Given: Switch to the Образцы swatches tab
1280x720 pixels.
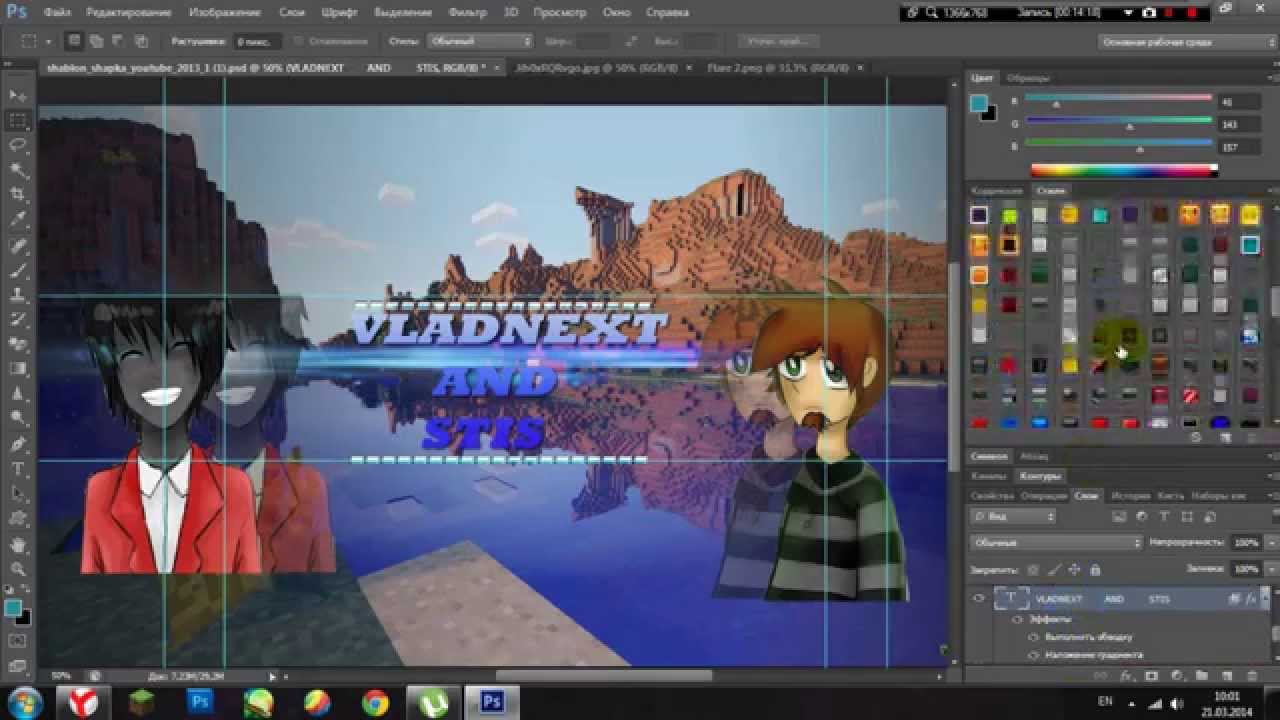Looking at the screenshot, I should click(x=1028, y=78).
